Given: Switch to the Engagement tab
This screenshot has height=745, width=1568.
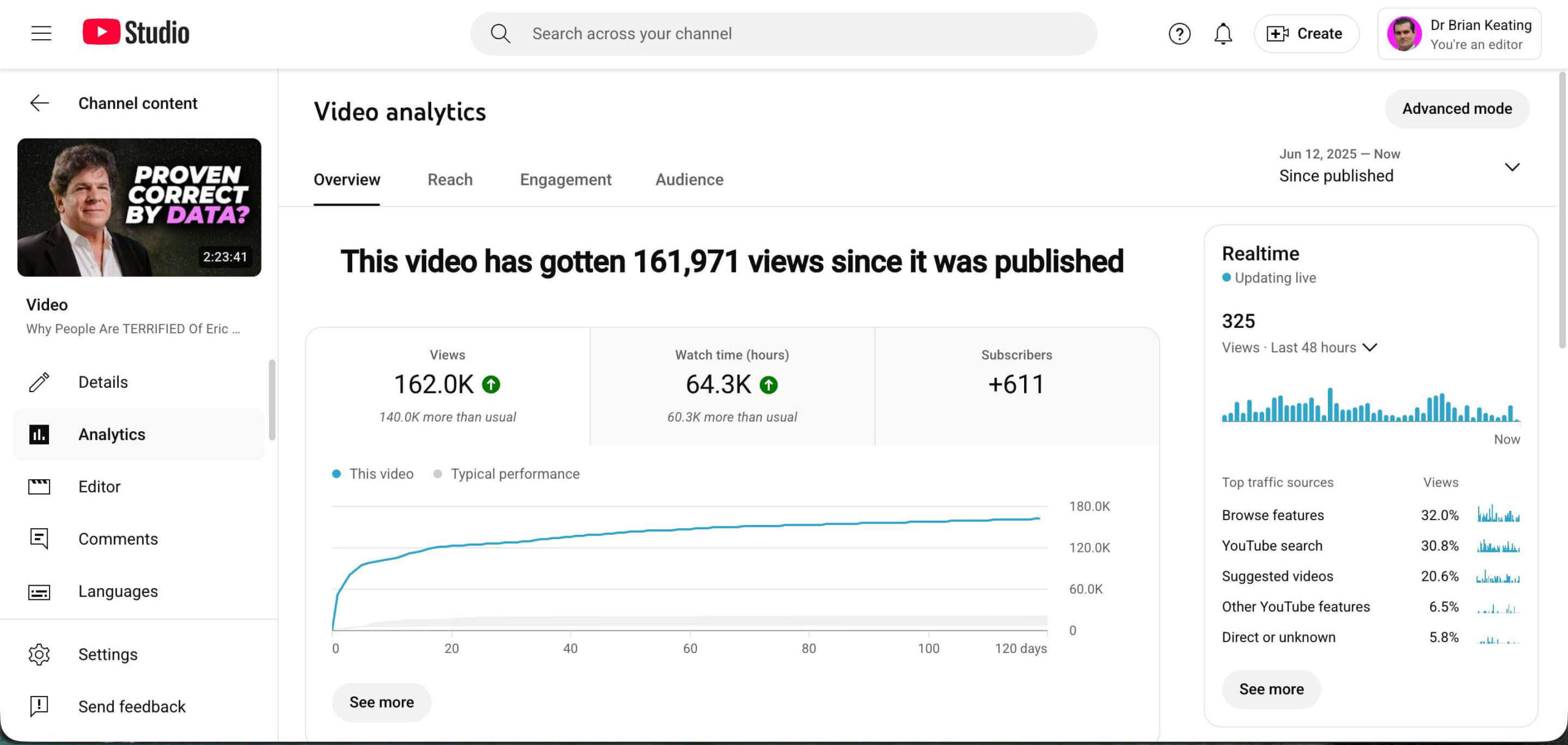Looking at the screenshot, I should coord(565,180).
